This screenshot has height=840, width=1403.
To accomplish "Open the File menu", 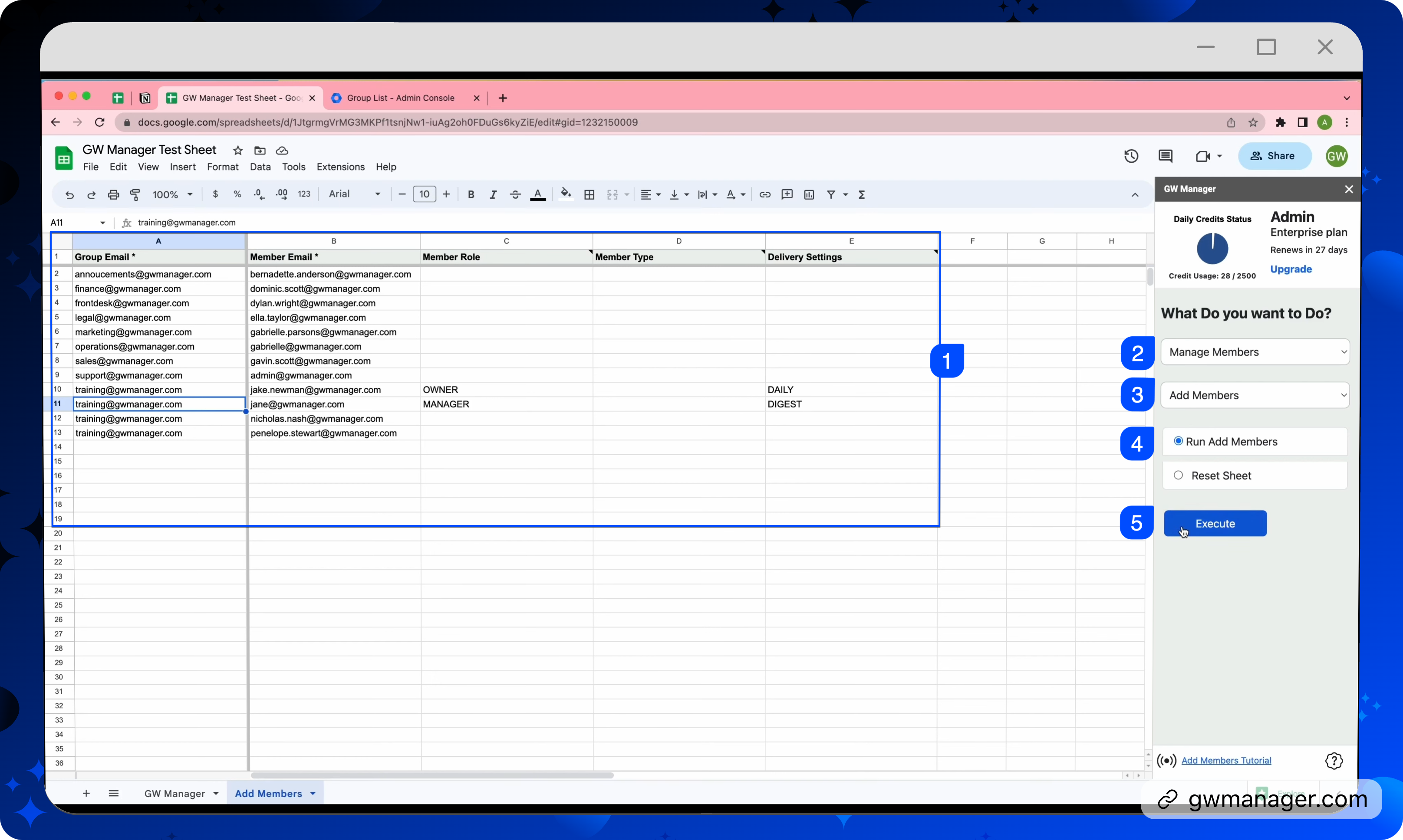I will tap(91, 167).
